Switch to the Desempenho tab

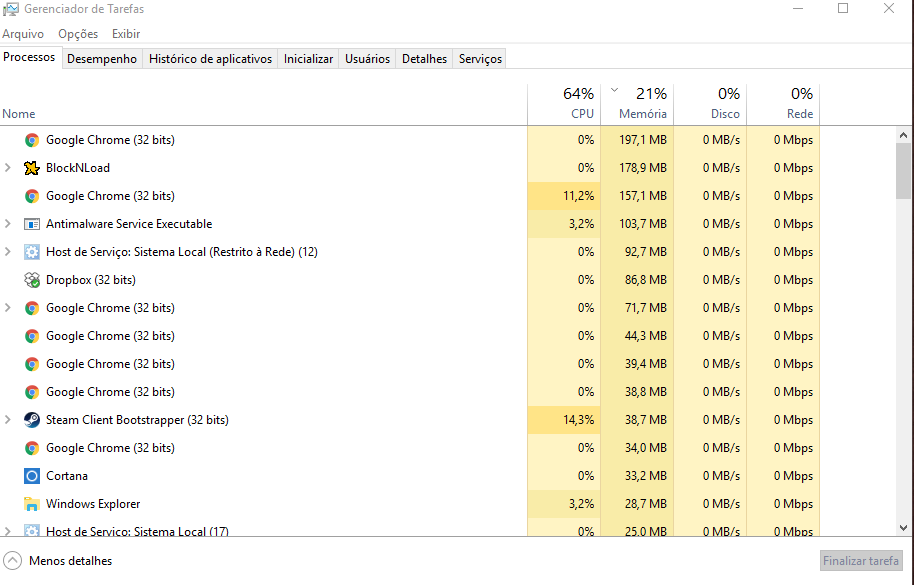pyautogui.click(x=102, y=59)
